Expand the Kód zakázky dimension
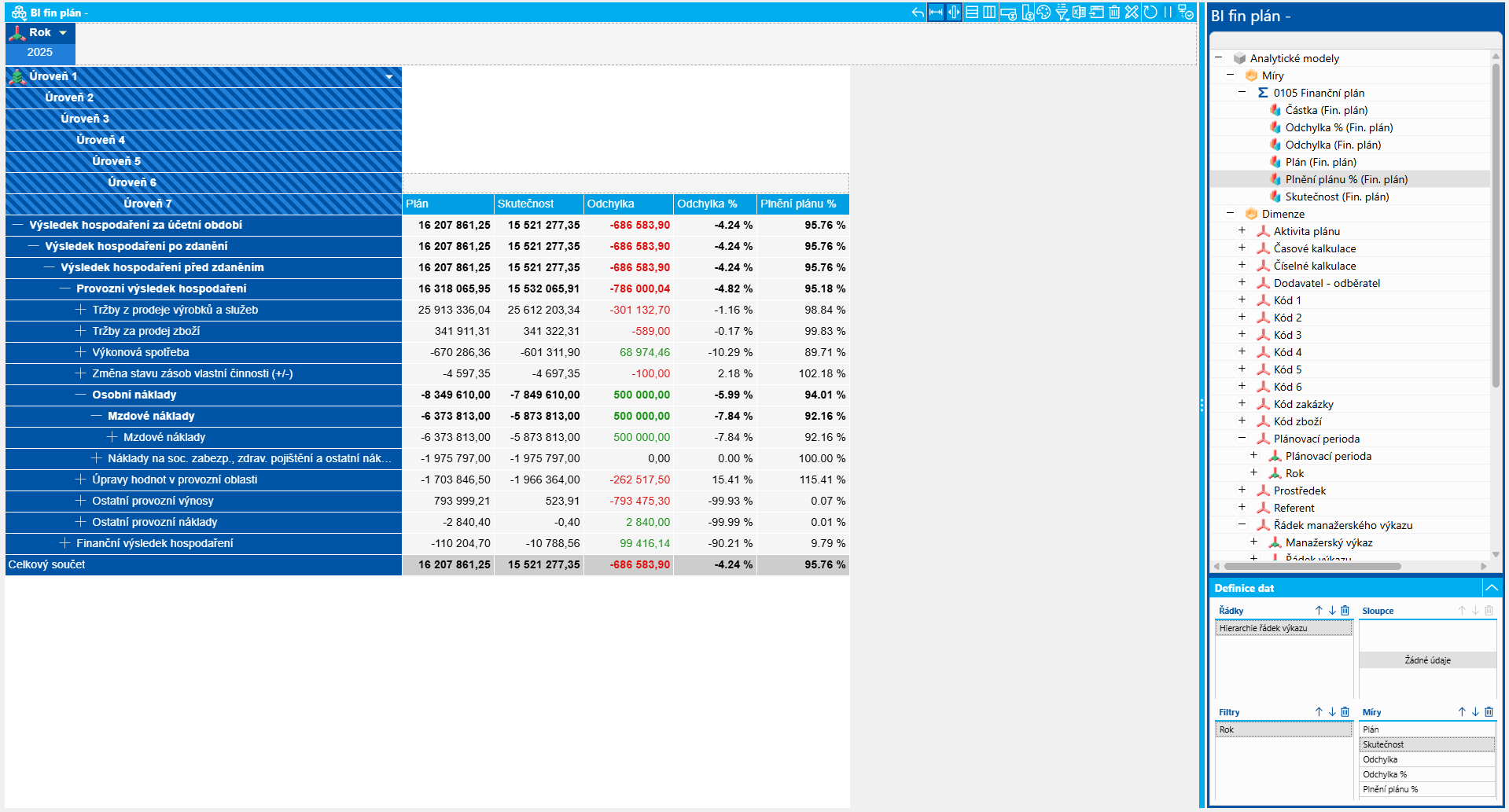Viewport: 1509px width, 812px height. [1242, 403]
